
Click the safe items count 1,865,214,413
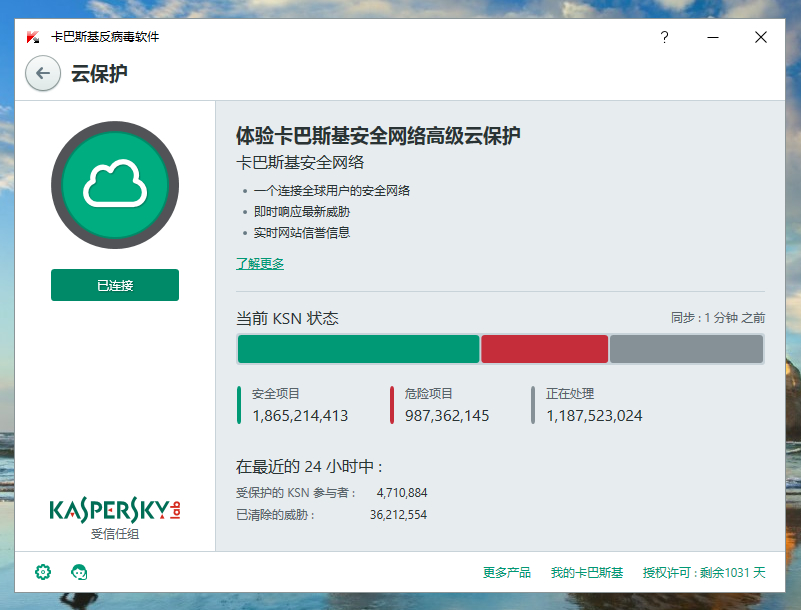[x=300, y=416]
